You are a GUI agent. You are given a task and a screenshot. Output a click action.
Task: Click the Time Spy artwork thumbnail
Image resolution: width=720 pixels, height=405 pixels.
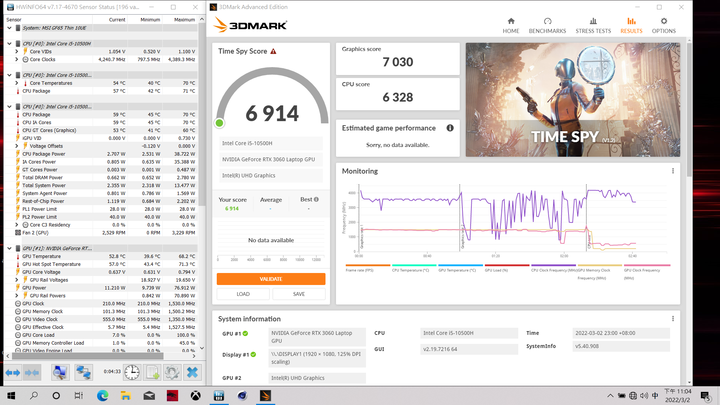point(573,100)
